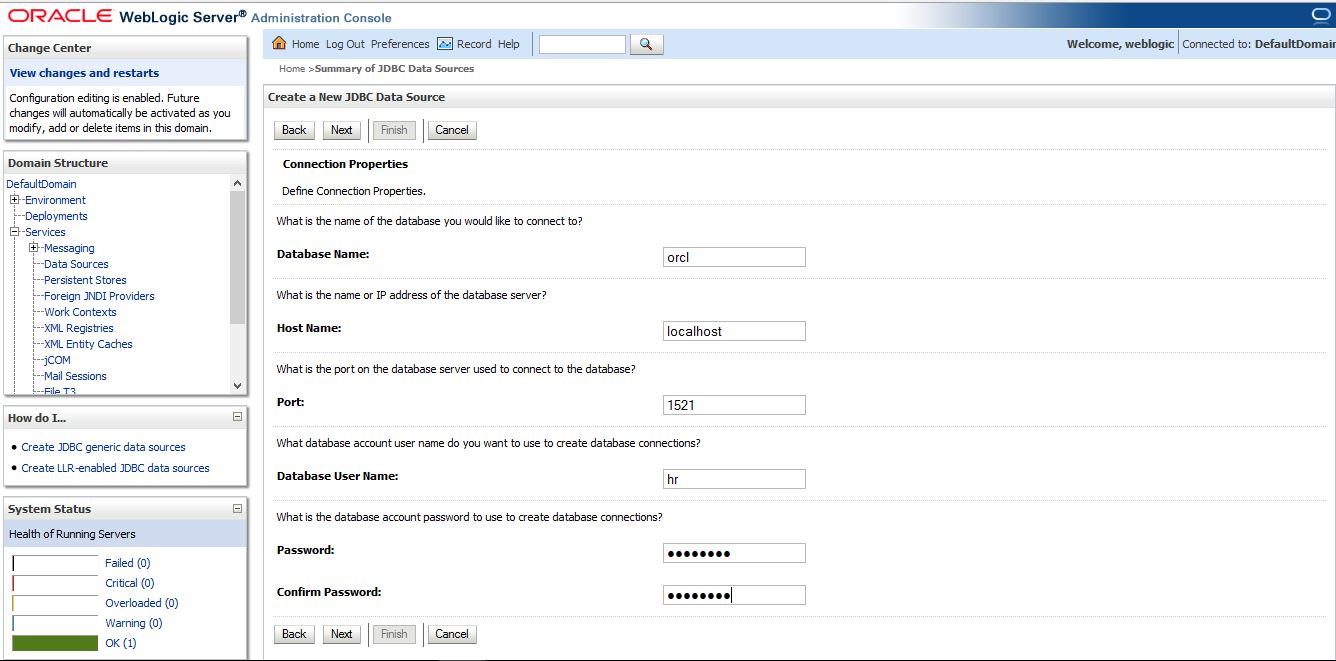Open XML Registries tree item

[x=79, y=328]
